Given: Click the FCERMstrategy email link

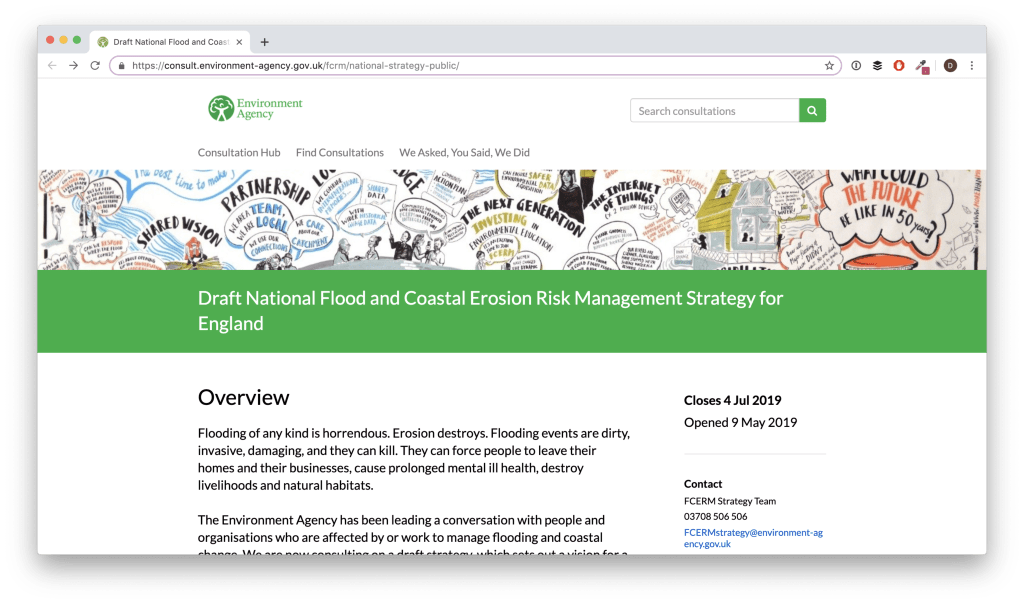Looking at the screenshot, I should 753,538.
